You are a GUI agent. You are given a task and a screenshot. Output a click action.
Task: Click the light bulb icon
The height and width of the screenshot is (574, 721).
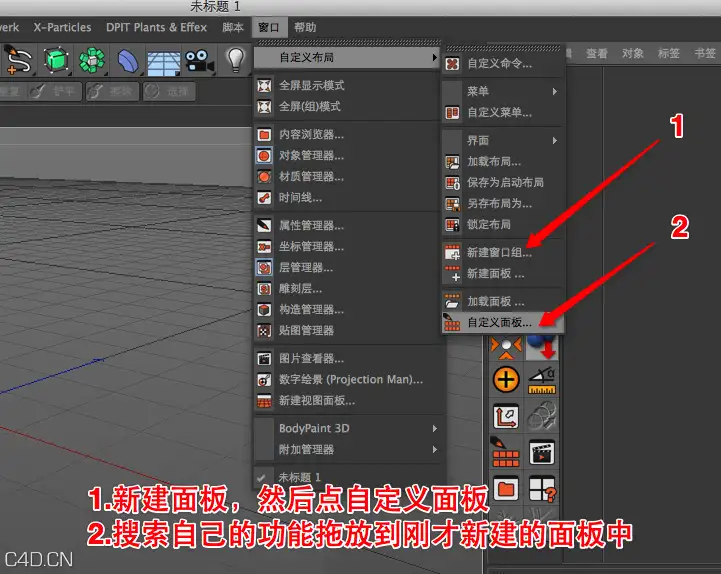[x=235, y=60]
